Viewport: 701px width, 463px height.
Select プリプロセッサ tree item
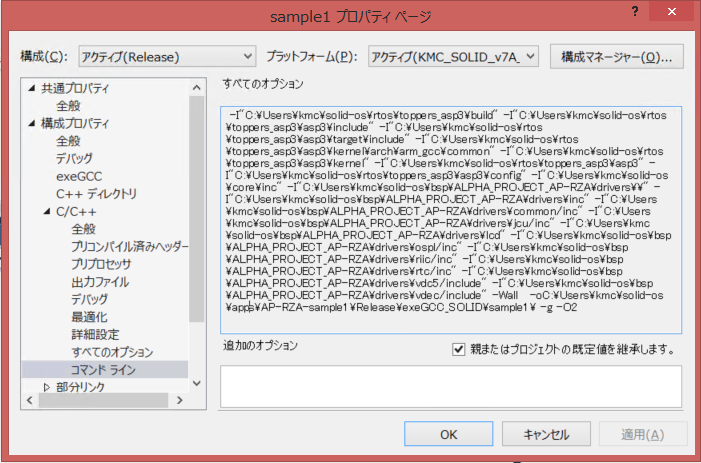(100, 264)
